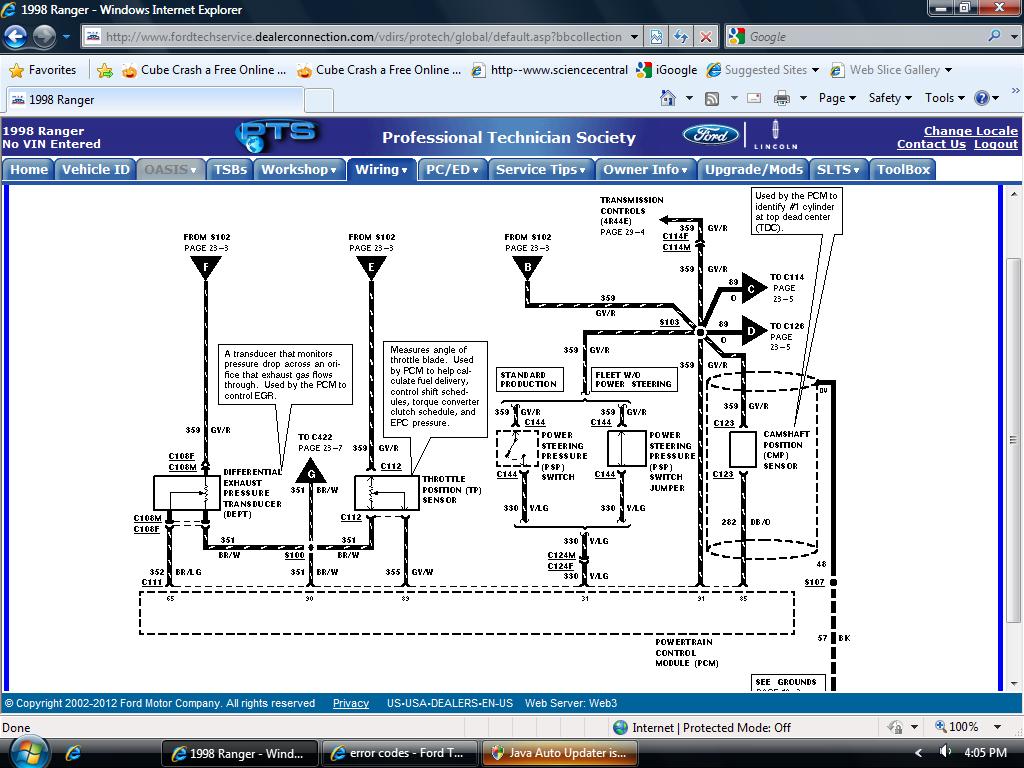Switch to Java Auto Updater taskbar window
1024x768 pixels.
tap(561, 753)
